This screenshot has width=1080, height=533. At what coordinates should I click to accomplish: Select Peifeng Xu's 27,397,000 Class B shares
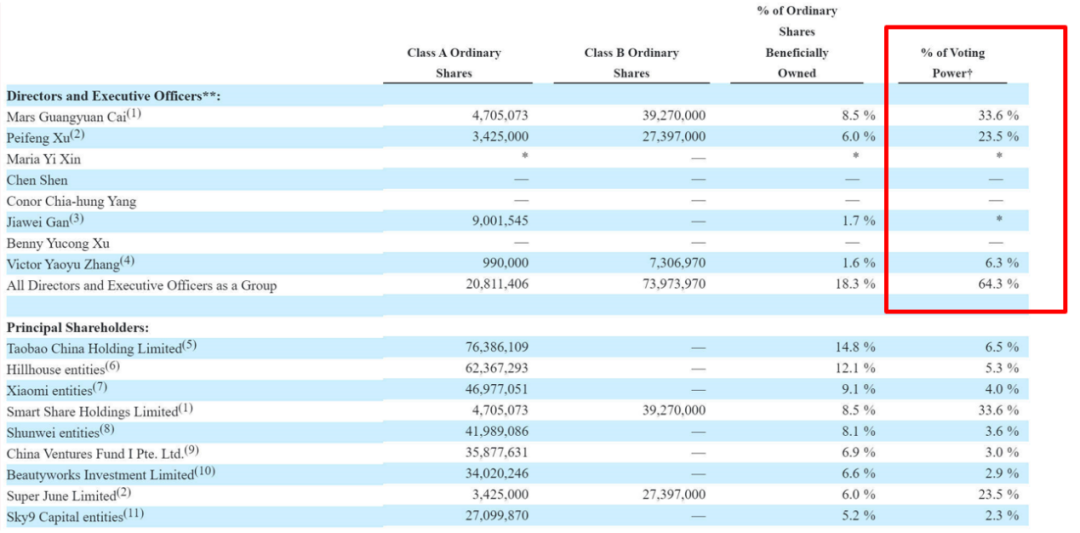pos(674,137)
